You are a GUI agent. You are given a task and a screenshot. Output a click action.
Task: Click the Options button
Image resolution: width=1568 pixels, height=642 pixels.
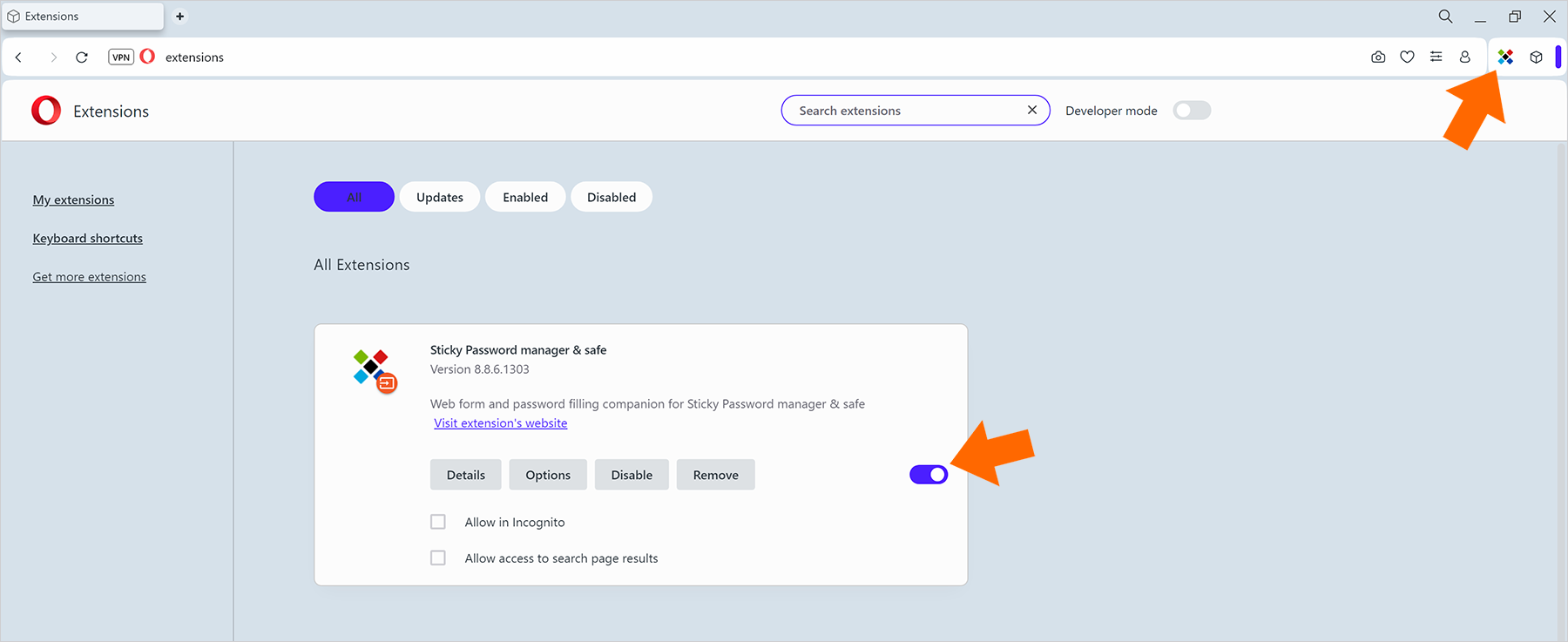(x=548, y=475)
